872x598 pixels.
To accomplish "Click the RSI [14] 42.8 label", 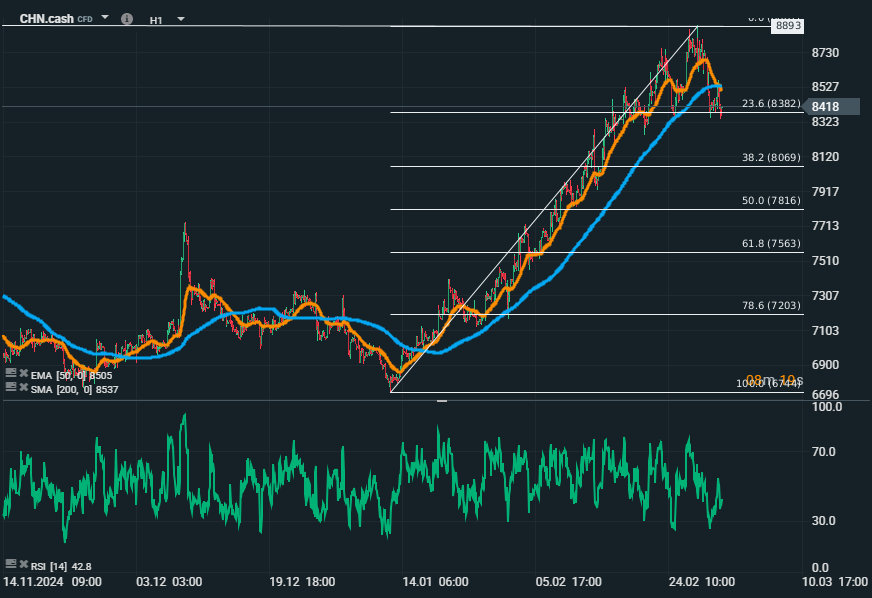I will [x=61, y=566].
